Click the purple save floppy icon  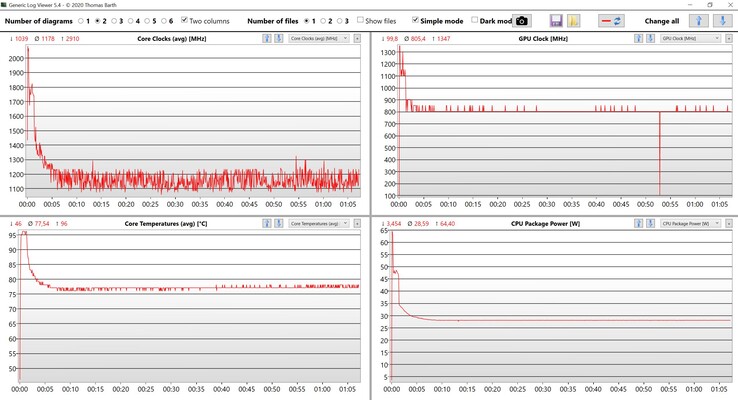(557, 20)
